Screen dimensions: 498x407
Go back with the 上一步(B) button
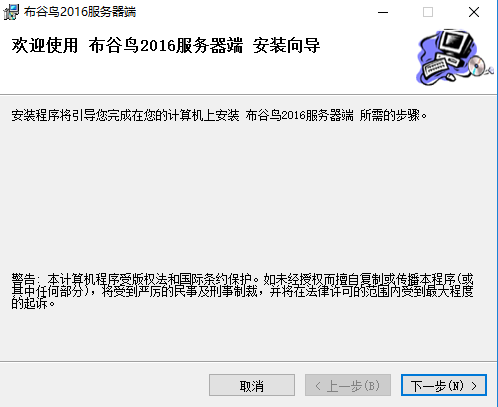[x=348, y=385]
